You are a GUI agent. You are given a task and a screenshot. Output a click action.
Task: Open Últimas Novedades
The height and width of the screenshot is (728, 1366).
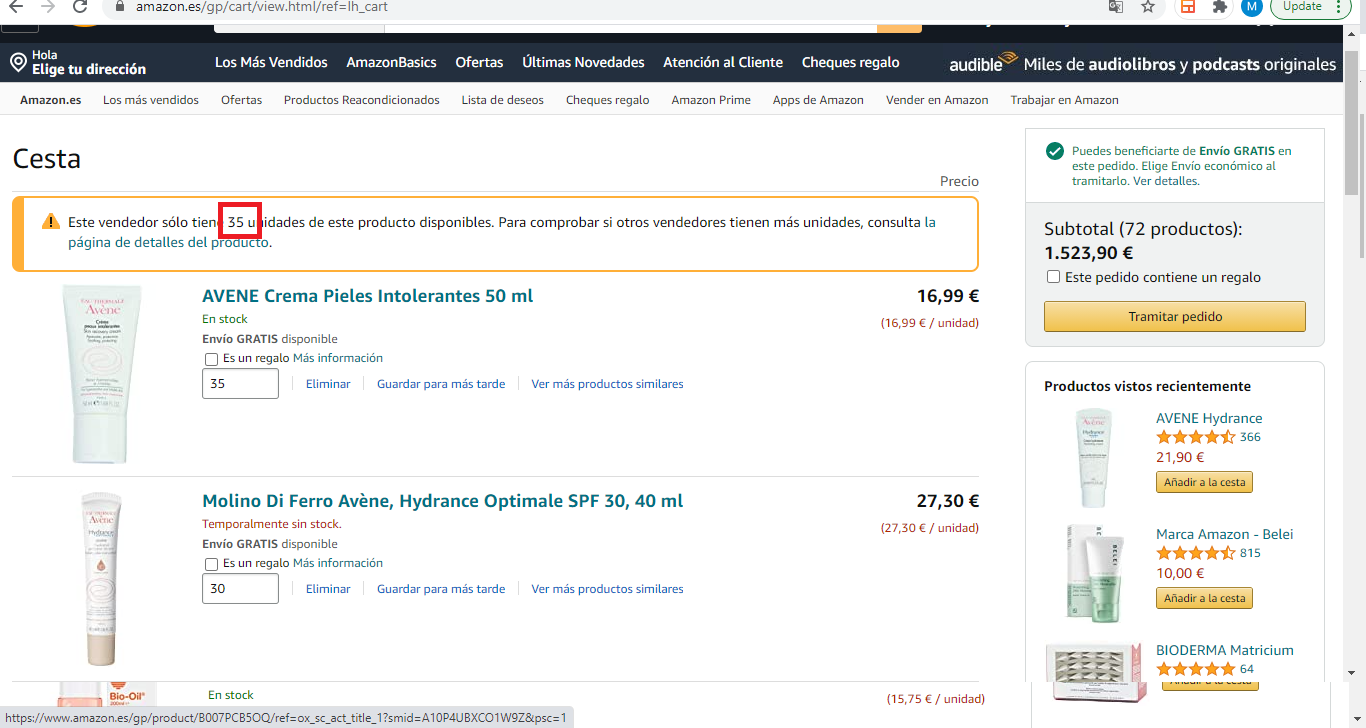pos(583,62)
